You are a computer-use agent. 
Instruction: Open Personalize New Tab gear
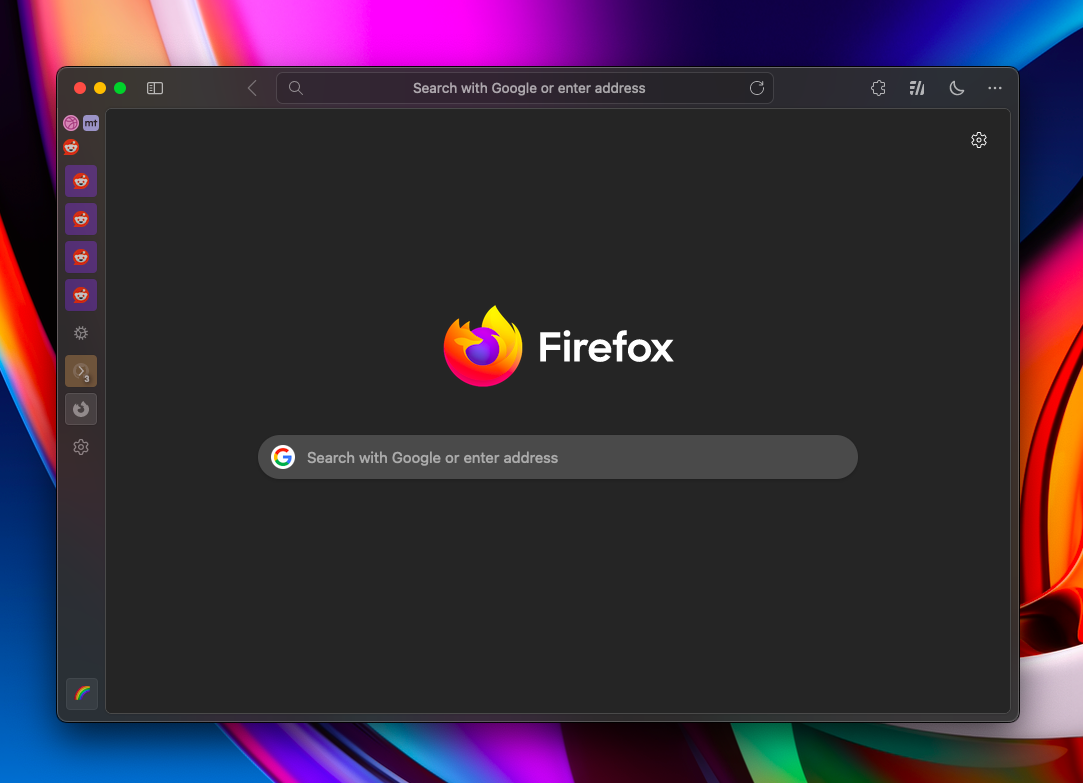pos(979,140)
